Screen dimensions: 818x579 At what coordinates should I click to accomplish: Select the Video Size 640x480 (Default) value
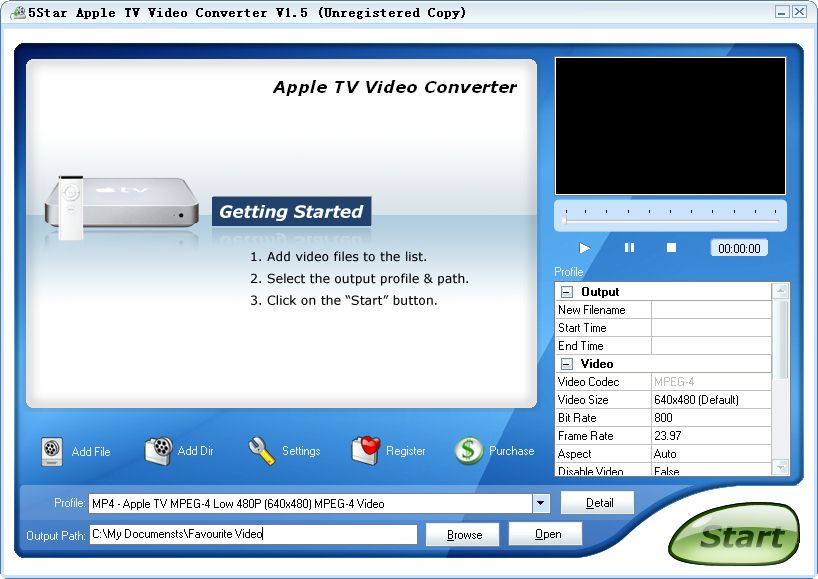click(x=711, y=400)
